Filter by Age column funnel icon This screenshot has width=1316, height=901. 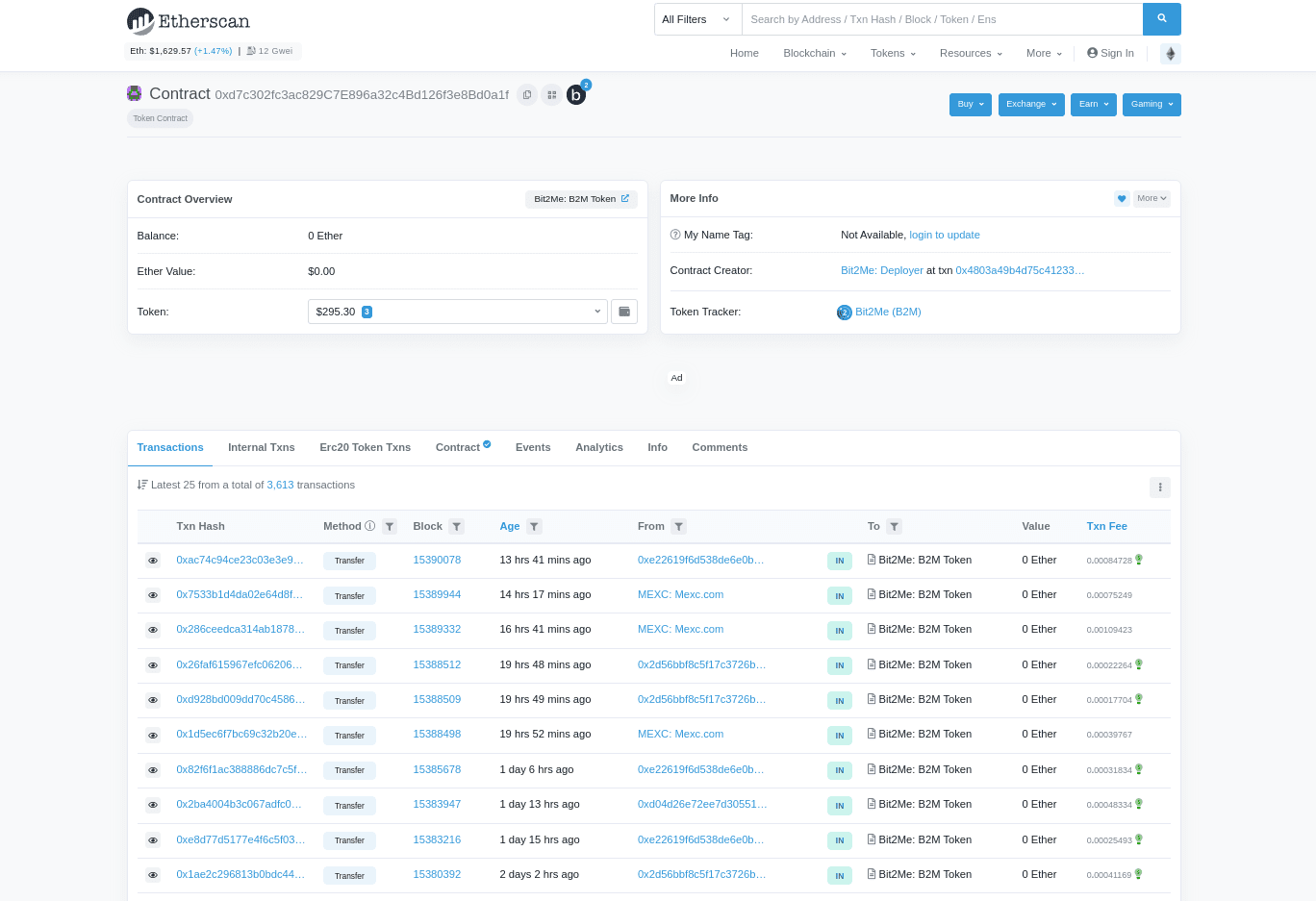[x=535, y=527]
